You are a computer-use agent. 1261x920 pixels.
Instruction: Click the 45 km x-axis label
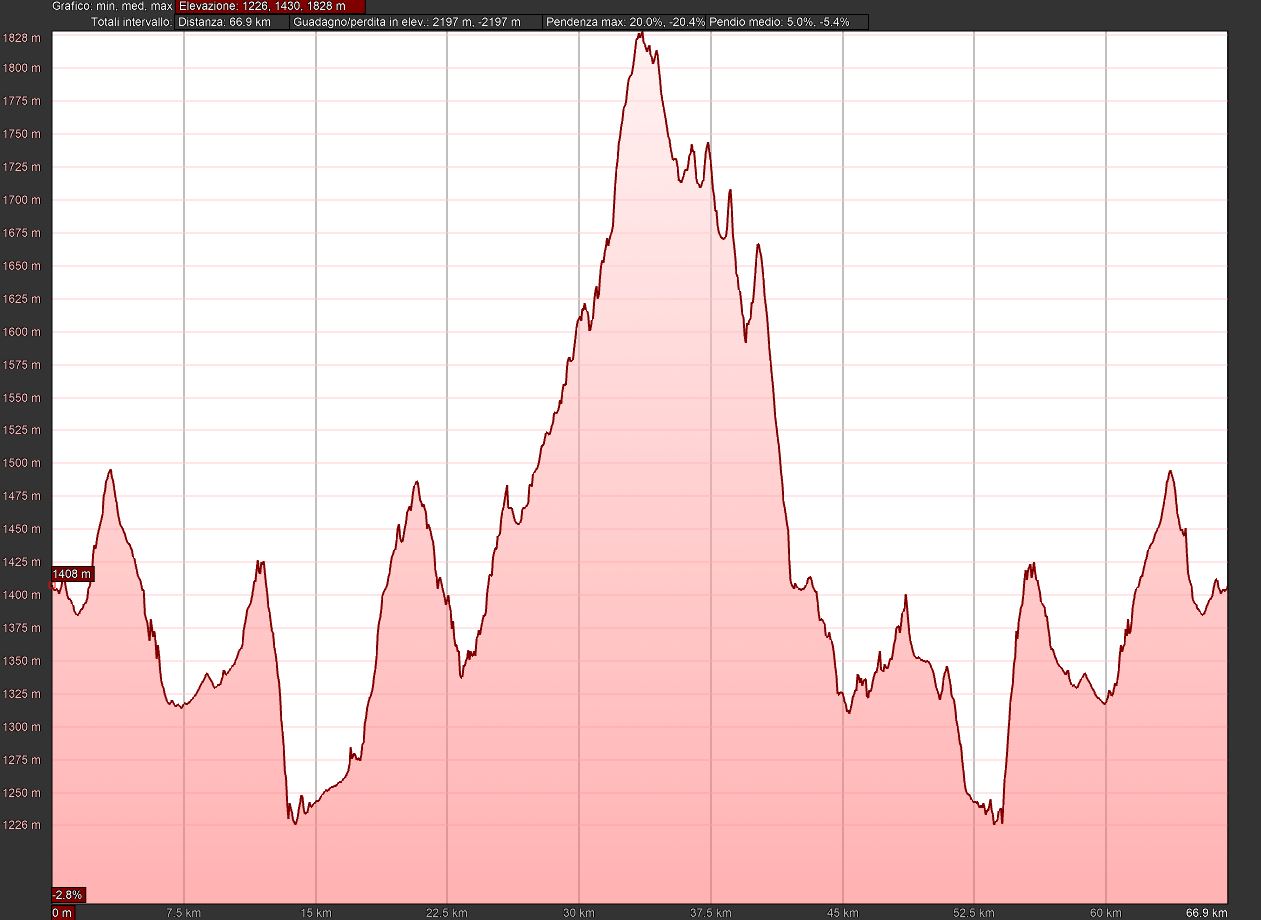pos(842,912)
